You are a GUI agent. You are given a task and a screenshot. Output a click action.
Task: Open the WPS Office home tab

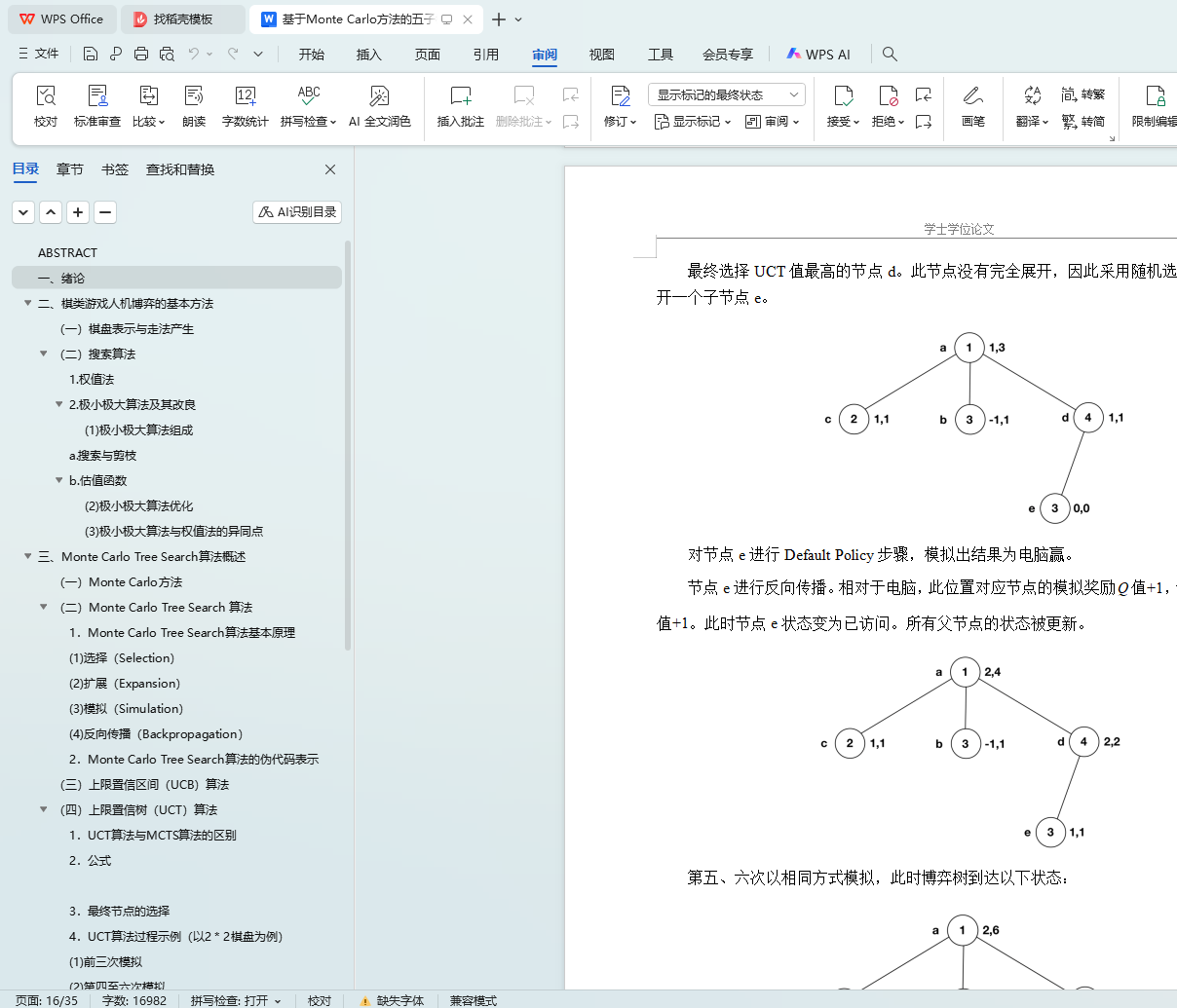61,19
